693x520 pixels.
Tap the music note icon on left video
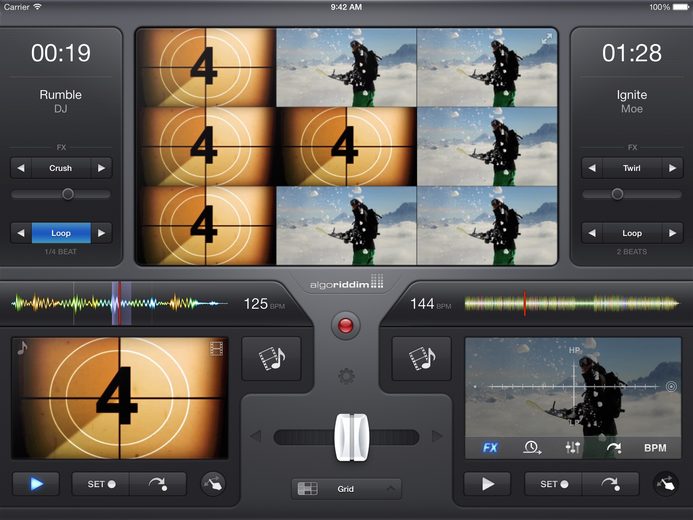click(22, 348)
